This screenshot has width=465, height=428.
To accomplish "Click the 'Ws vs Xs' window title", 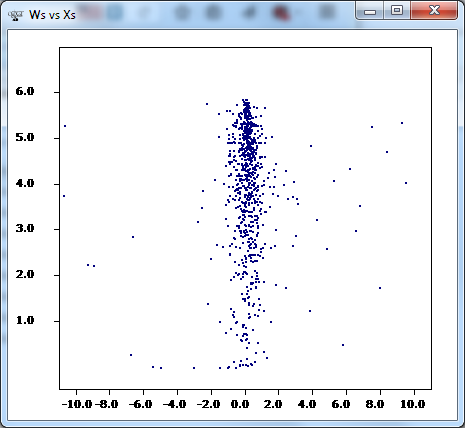I will pos(52,15).
